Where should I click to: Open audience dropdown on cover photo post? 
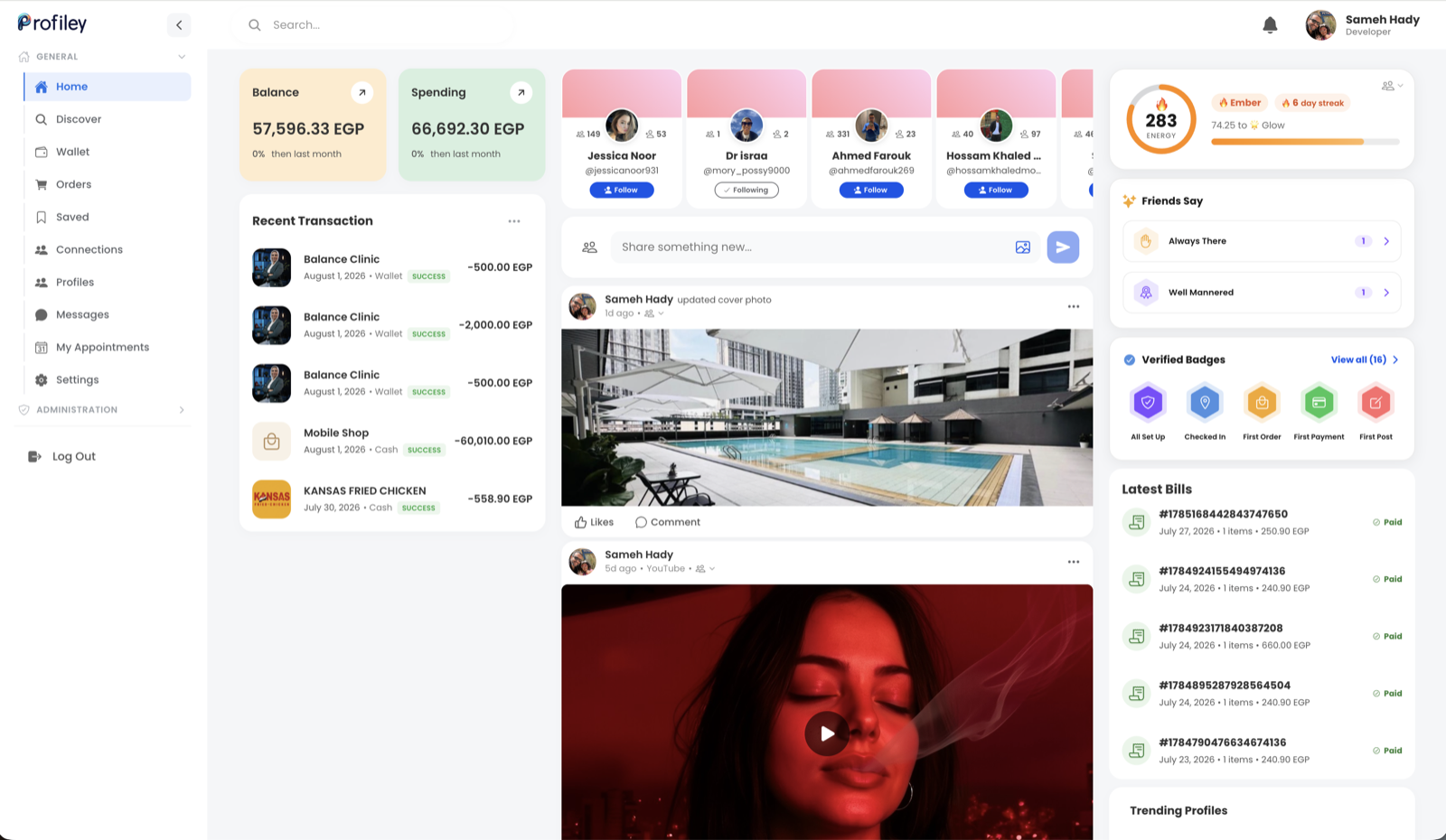tap(654, 313)
